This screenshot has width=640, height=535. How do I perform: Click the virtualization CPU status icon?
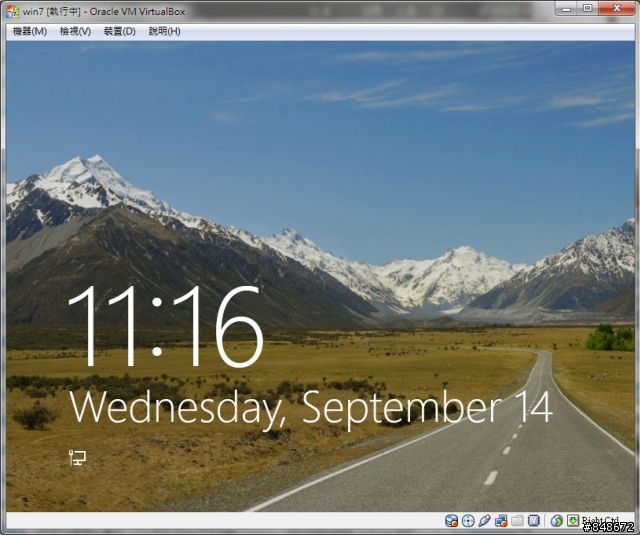click(x=533, y=521)
